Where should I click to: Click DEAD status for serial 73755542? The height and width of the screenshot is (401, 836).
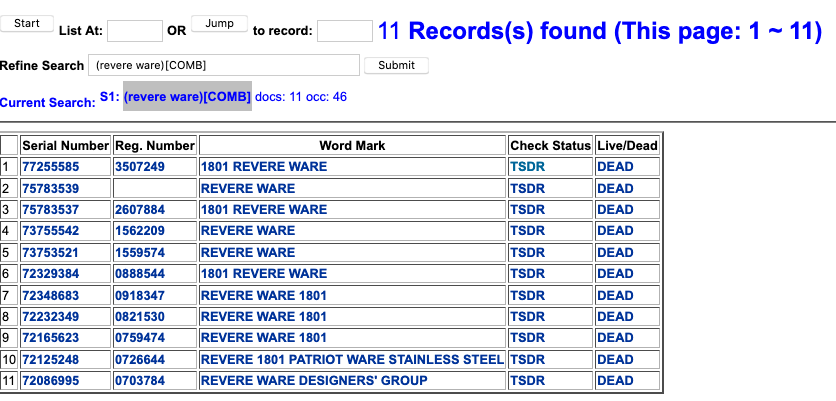click(615, 231)
